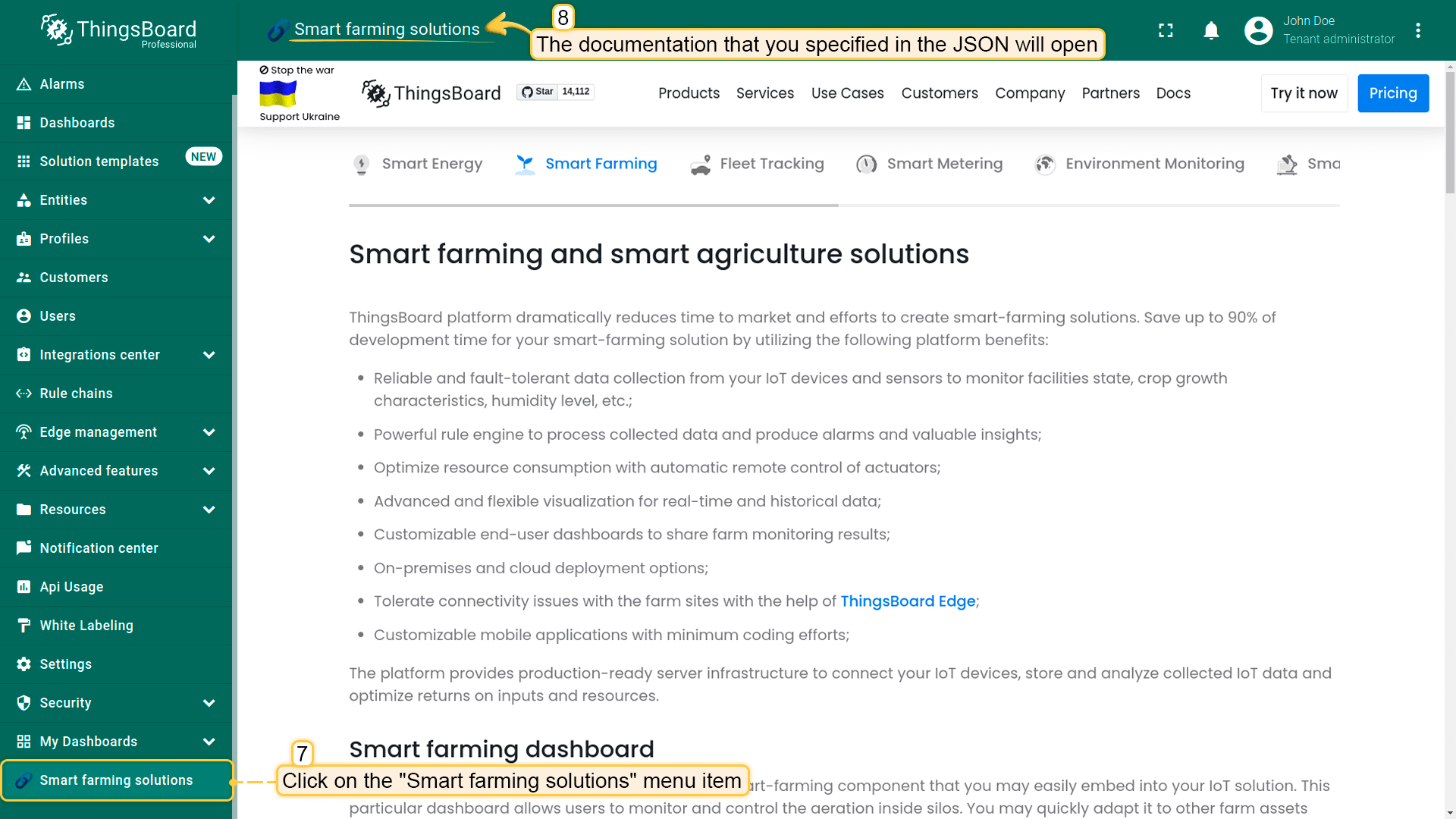Click the blue Pricing button
The image size is (1456, 819).
1393,93
